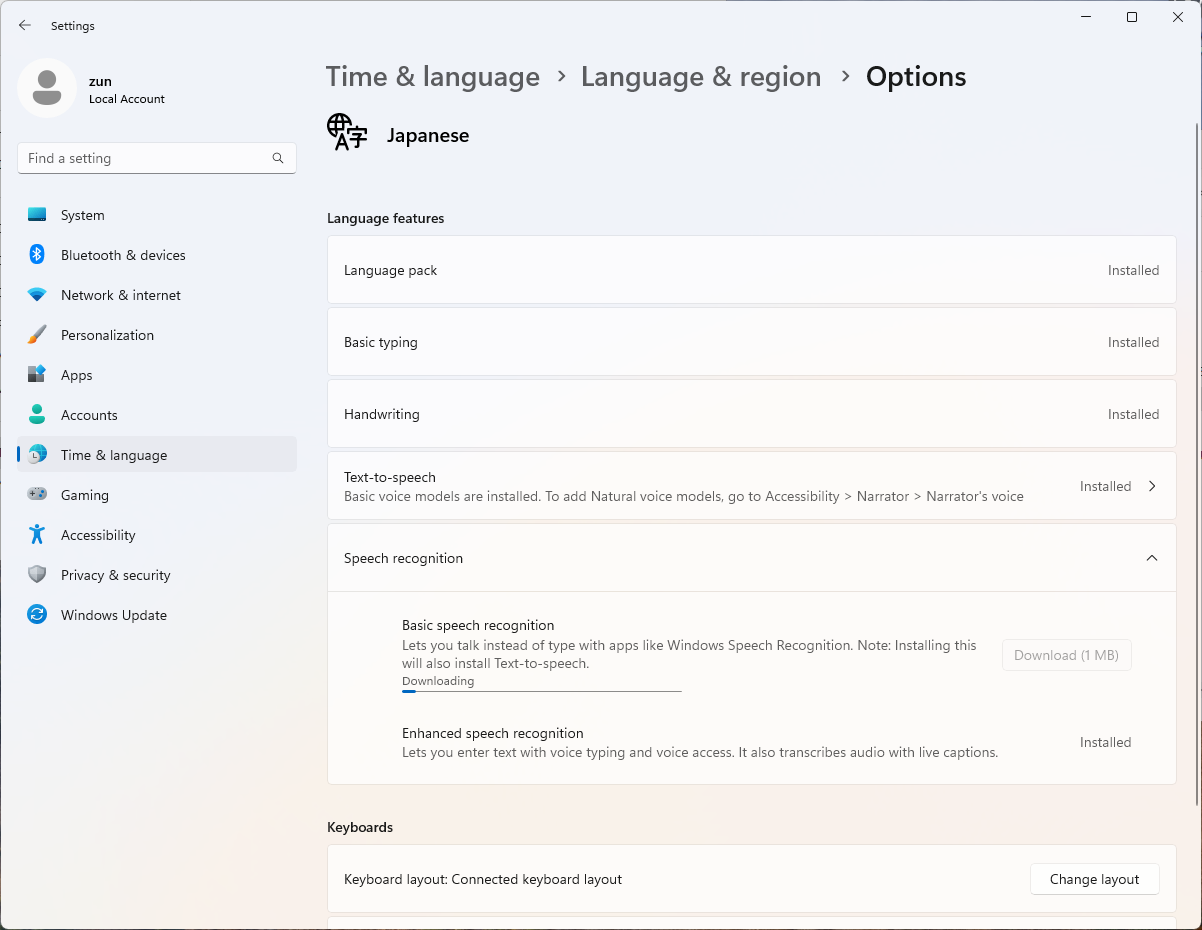Click the Keyboards section heading
This screenshot has height=930, width=1202.
point(360,827)
